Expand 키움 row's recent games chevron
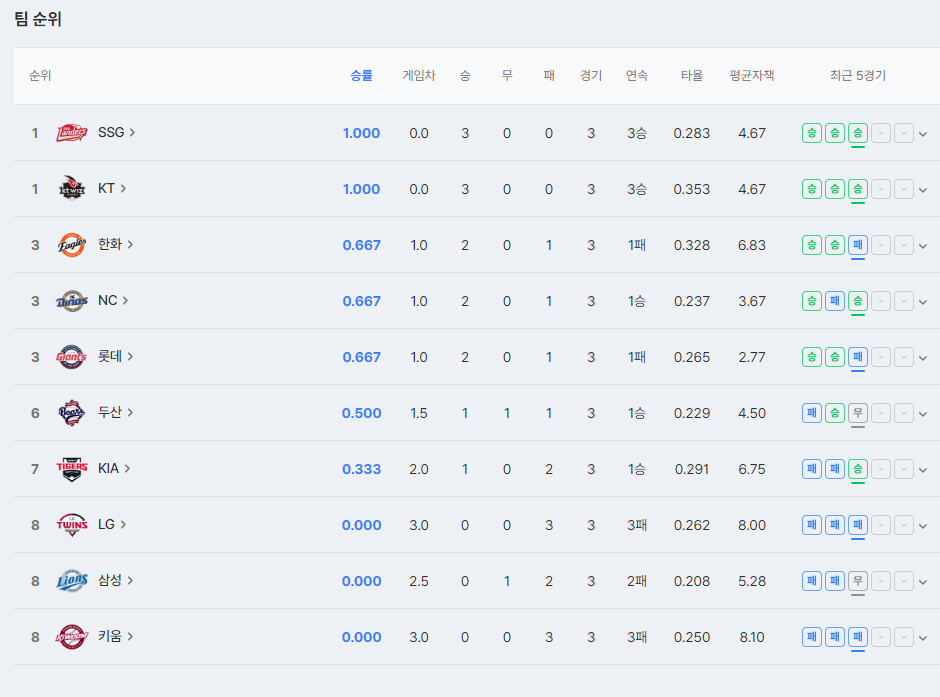The height and width of the screenshot is (697, 940). [x=923, y=638]
